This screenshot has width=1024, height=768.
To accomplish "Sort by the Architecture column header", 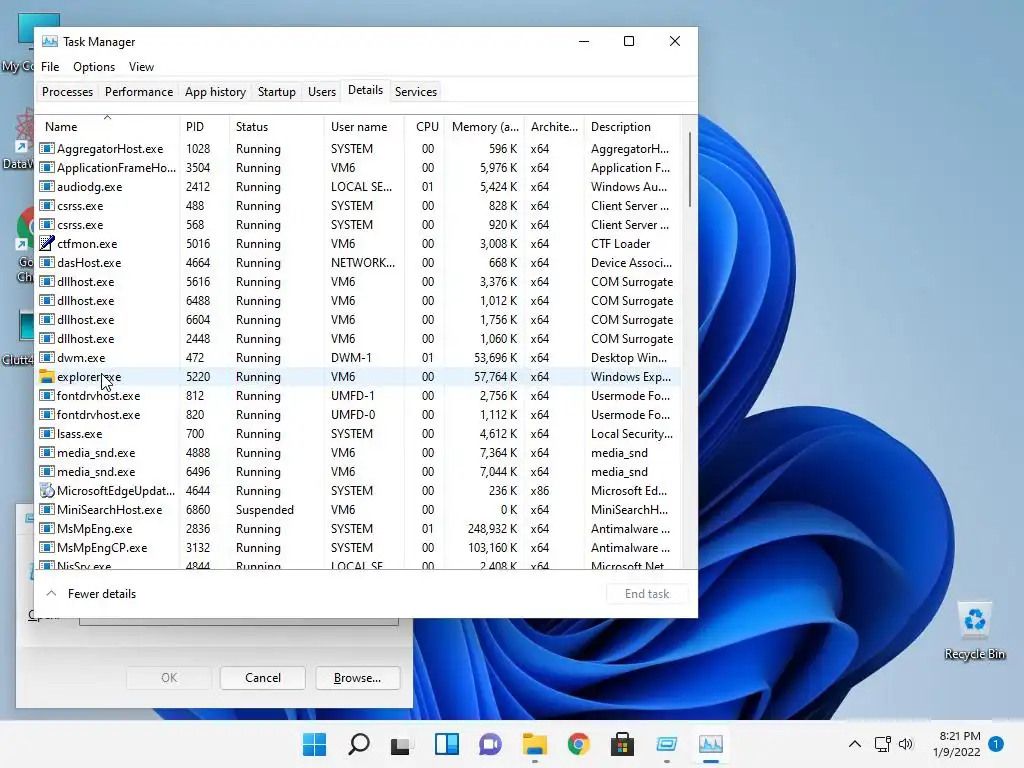I will pos(554,127).
